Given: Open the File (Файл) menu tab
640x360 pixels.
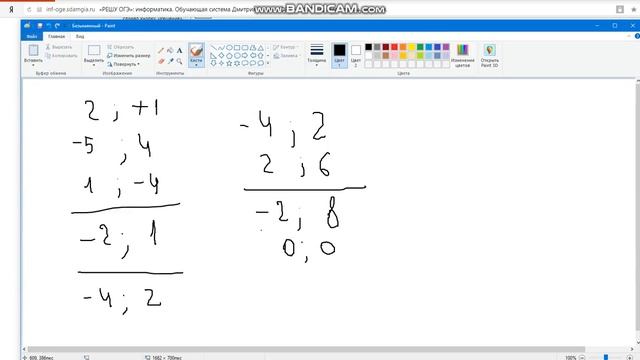Looking at the screenshot, I should pyautogui.click(x=32, y=36).
